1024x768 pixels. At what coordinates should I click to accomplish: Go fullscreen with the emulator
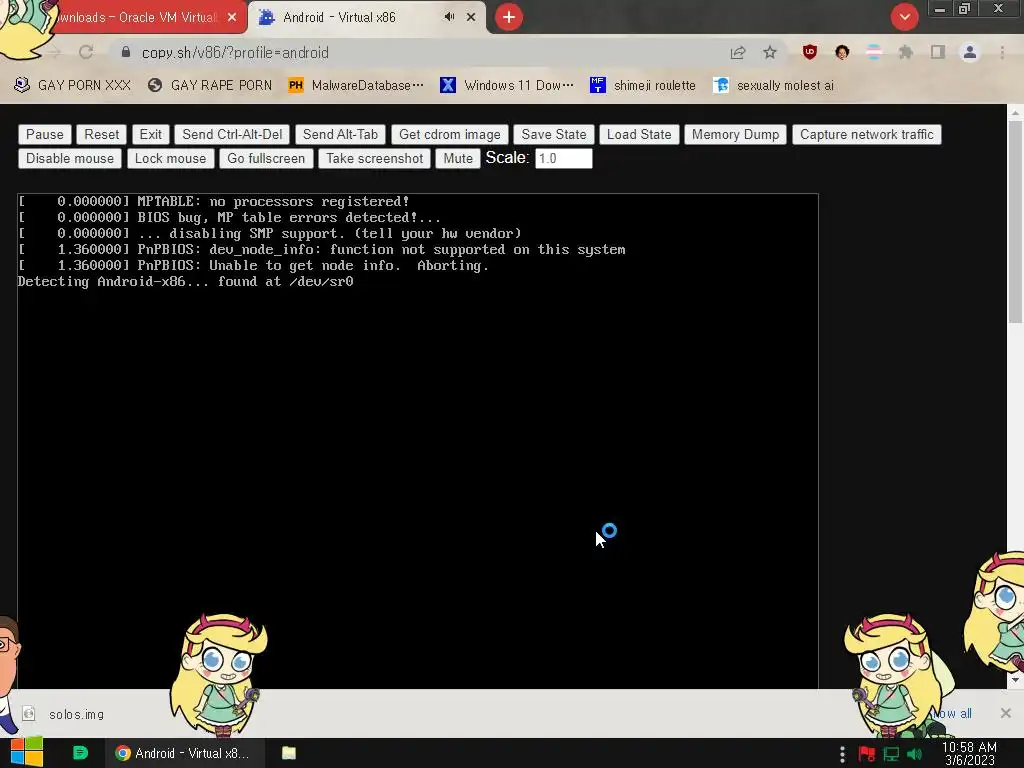coord(266,159)
